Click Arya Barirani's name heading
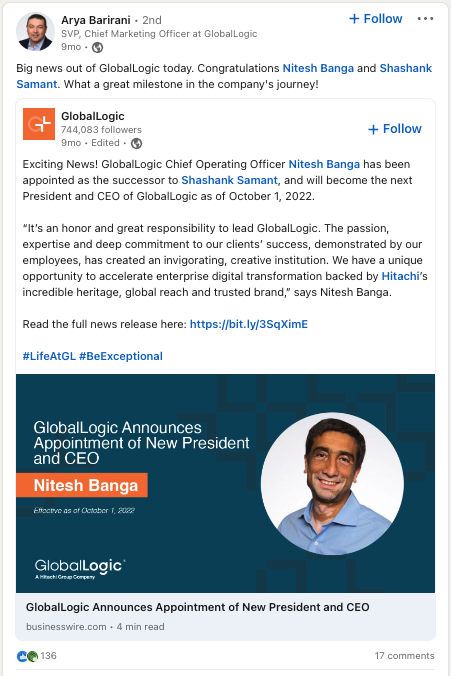 click(x=96, y=20)
